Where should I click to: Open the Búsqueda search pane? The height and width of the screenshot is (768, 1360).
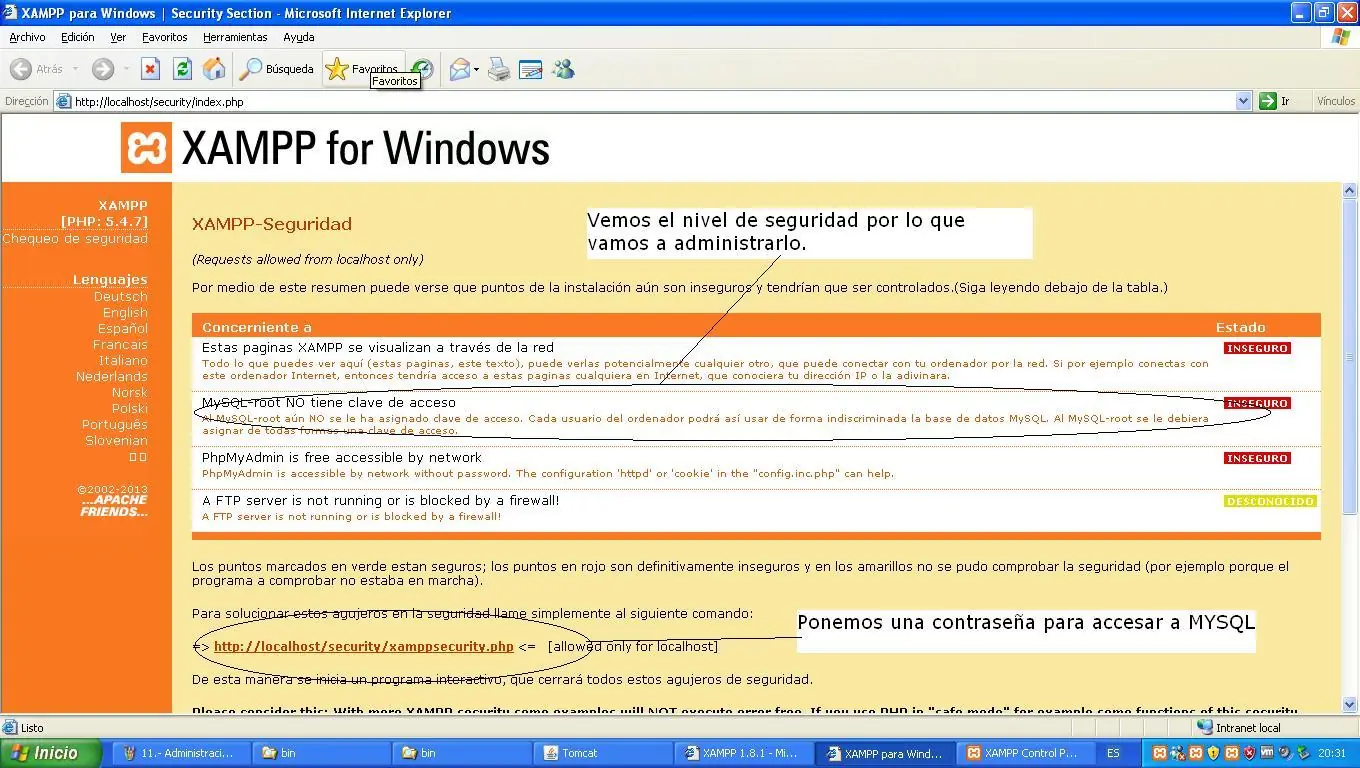(x=277, y=69)
